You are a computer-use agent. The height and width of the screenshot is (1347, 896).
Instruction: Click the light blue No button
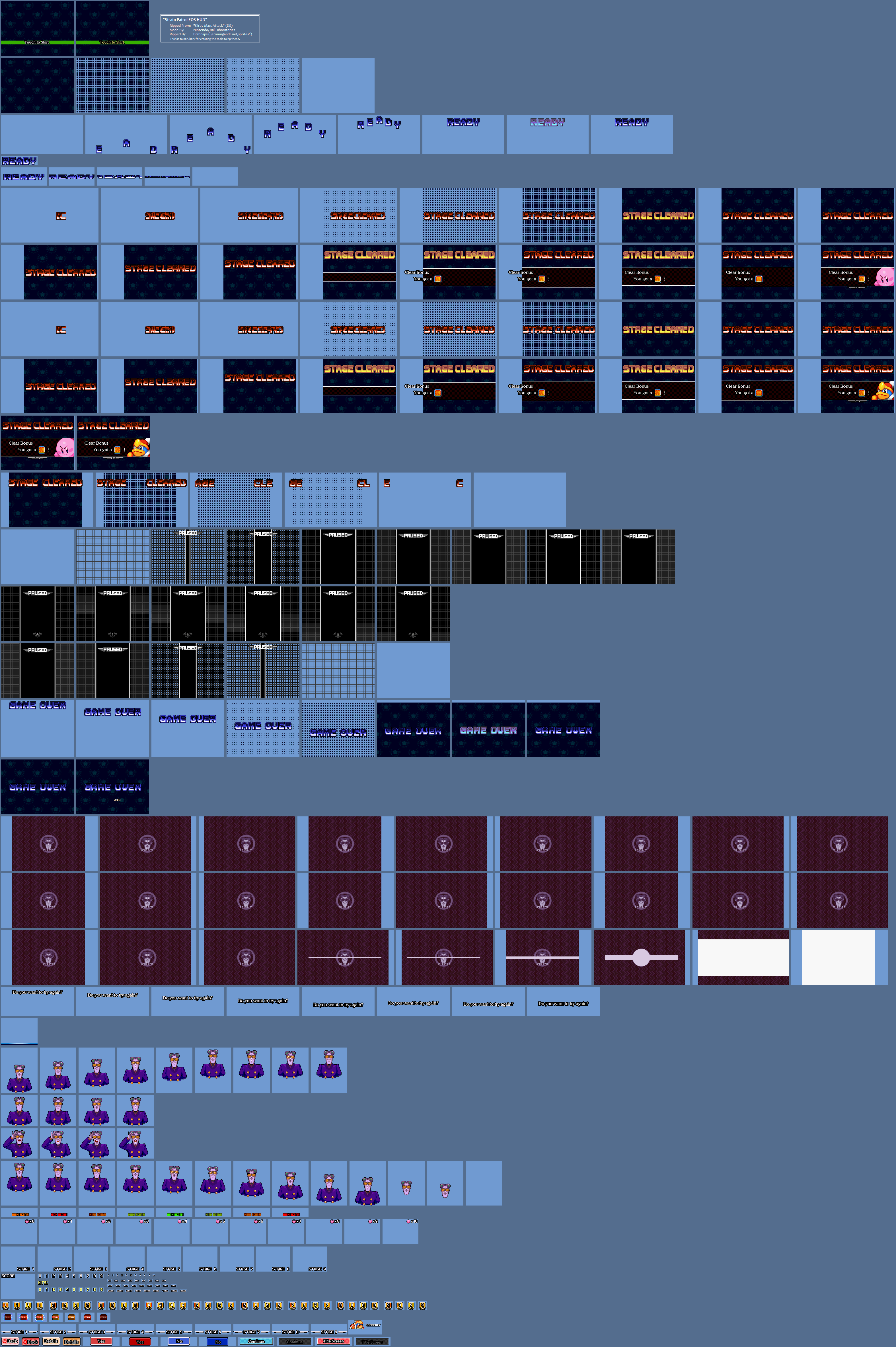click(179, 1341)
